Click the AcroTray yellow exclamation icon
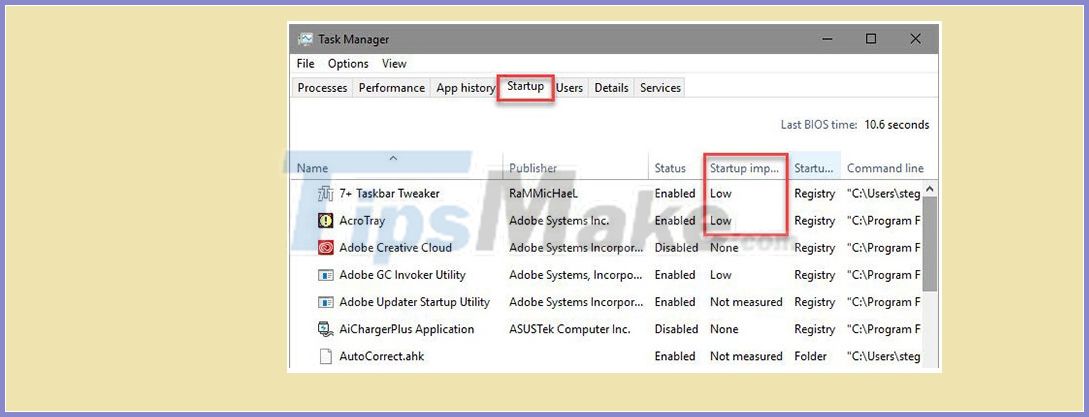 (x=326, y=220)
